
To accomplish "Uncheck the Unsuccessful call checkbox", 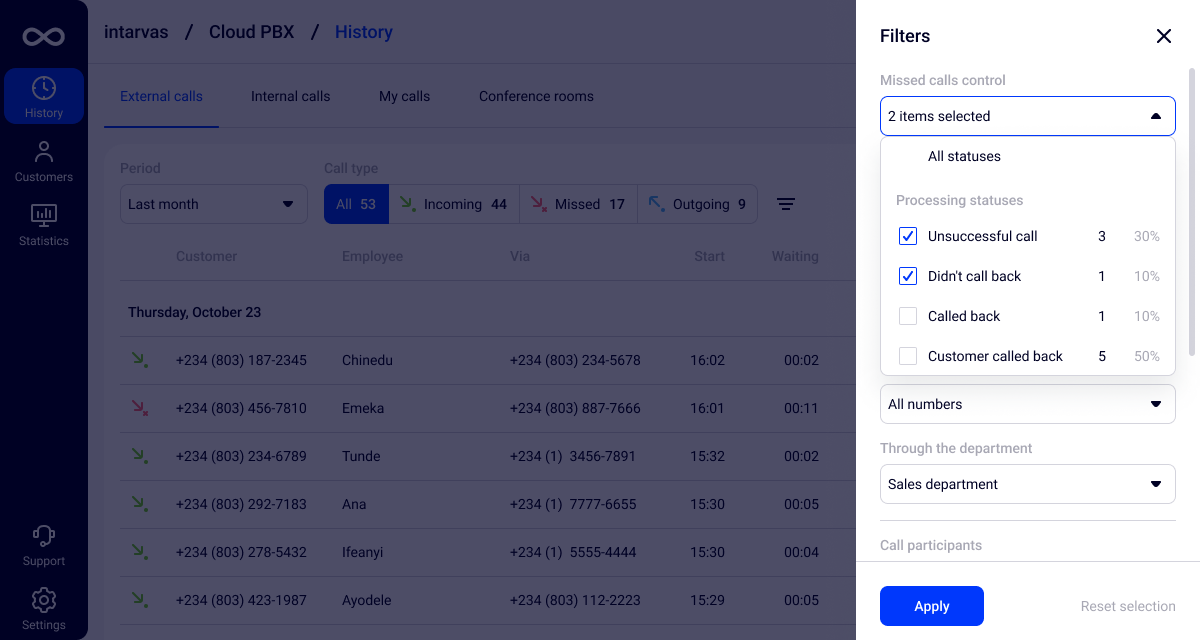I will (908, 236).
